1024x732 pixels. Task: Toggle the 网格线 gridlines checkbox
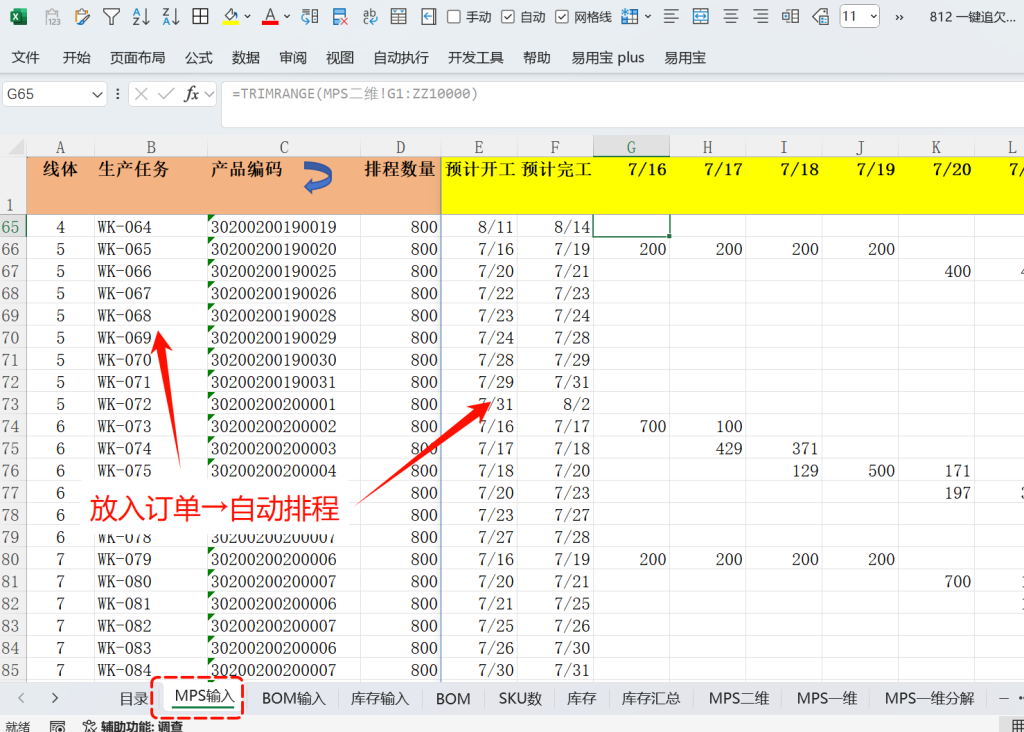point(562,17)
